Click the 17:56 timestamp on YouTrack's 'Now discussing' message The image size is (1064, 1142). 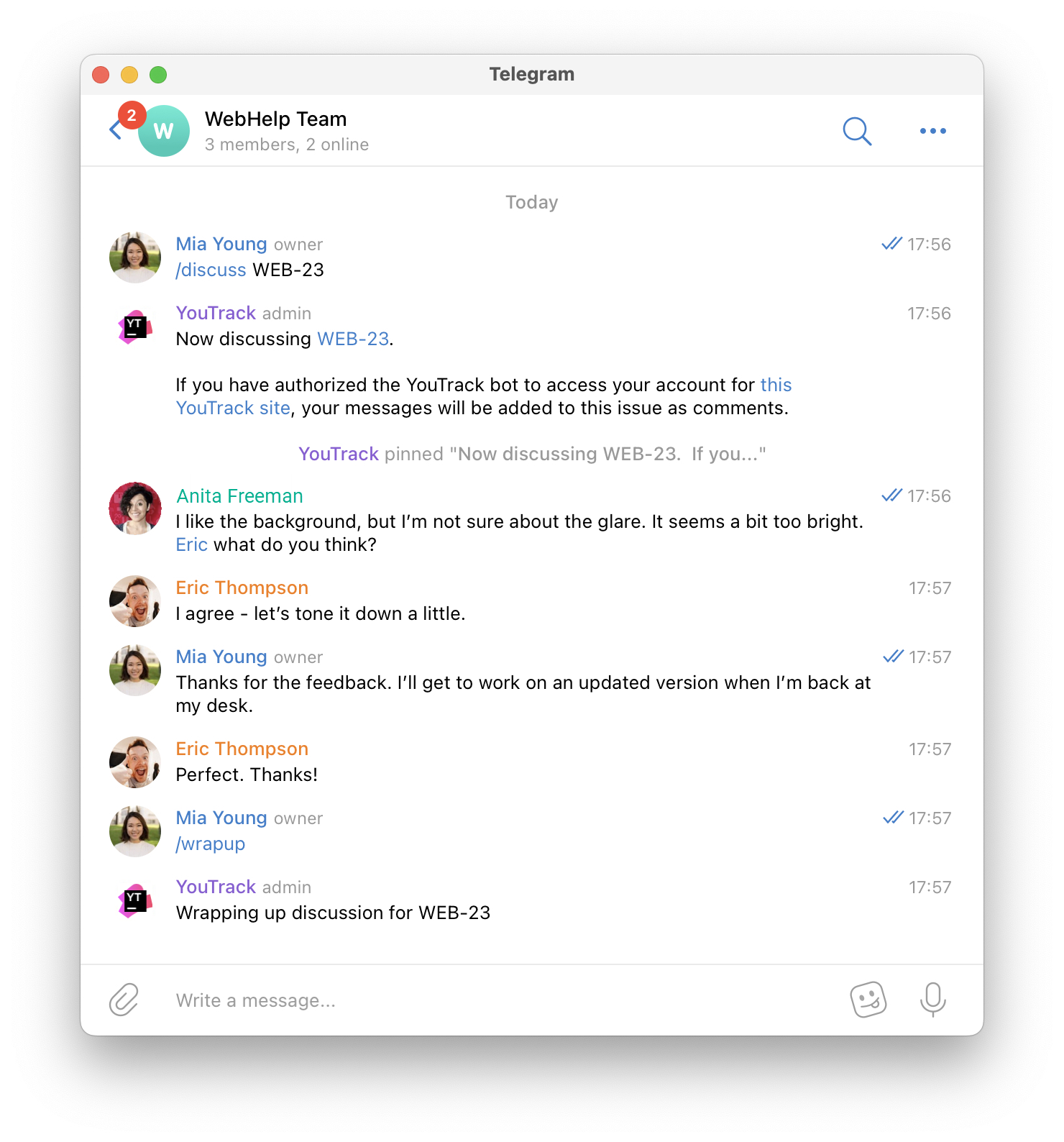pos(929,314)
